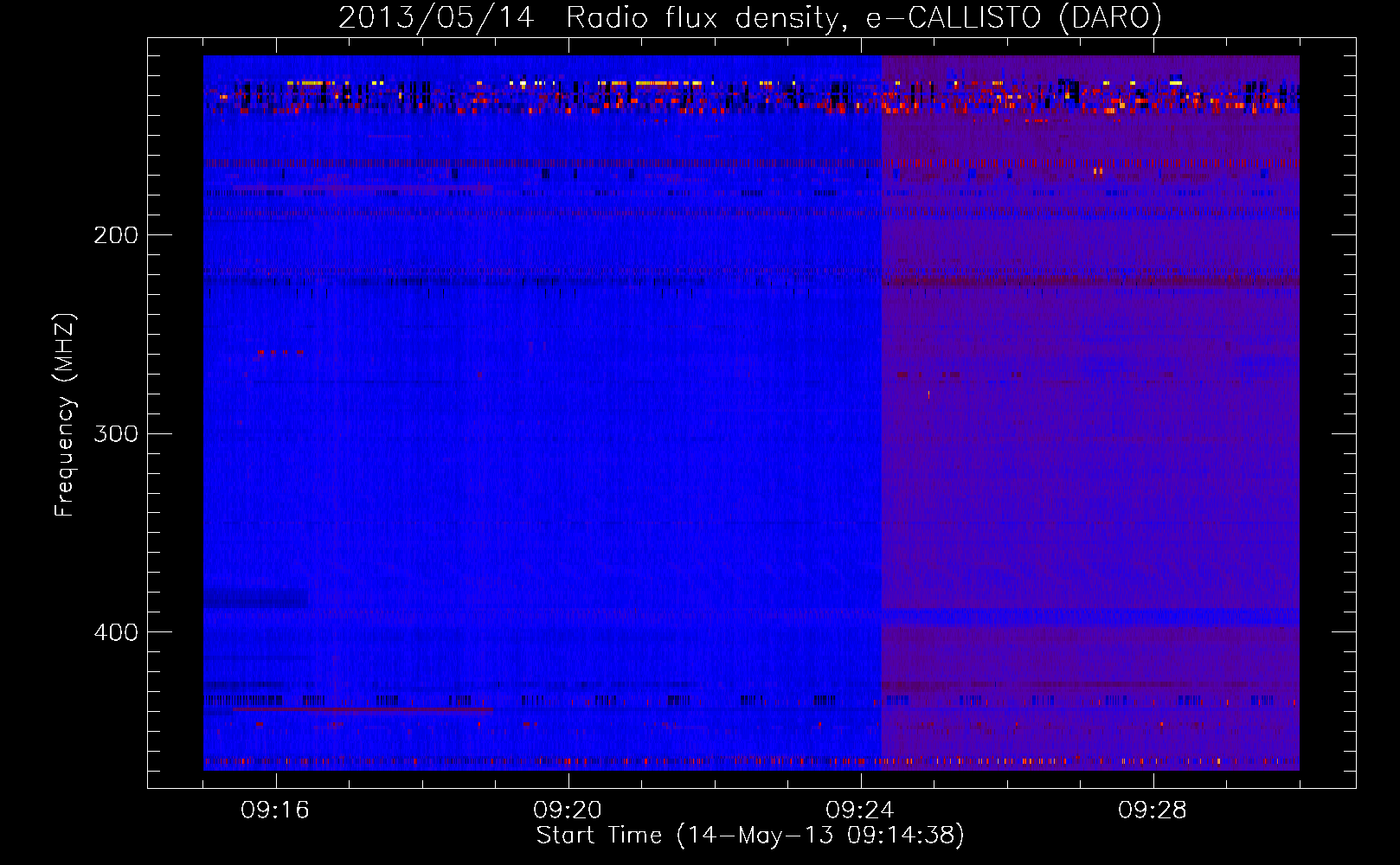
Task: Click the "Start Time (14-May-13 09:14:38)" label
Action: pyautogui.click(x=750, y=836)
